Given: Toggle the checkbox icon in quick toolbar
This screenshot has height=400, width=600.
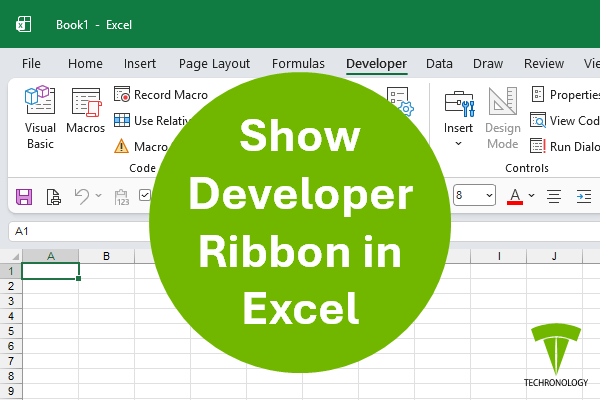Looking at the screenshot, I should (x=145, y=195).
